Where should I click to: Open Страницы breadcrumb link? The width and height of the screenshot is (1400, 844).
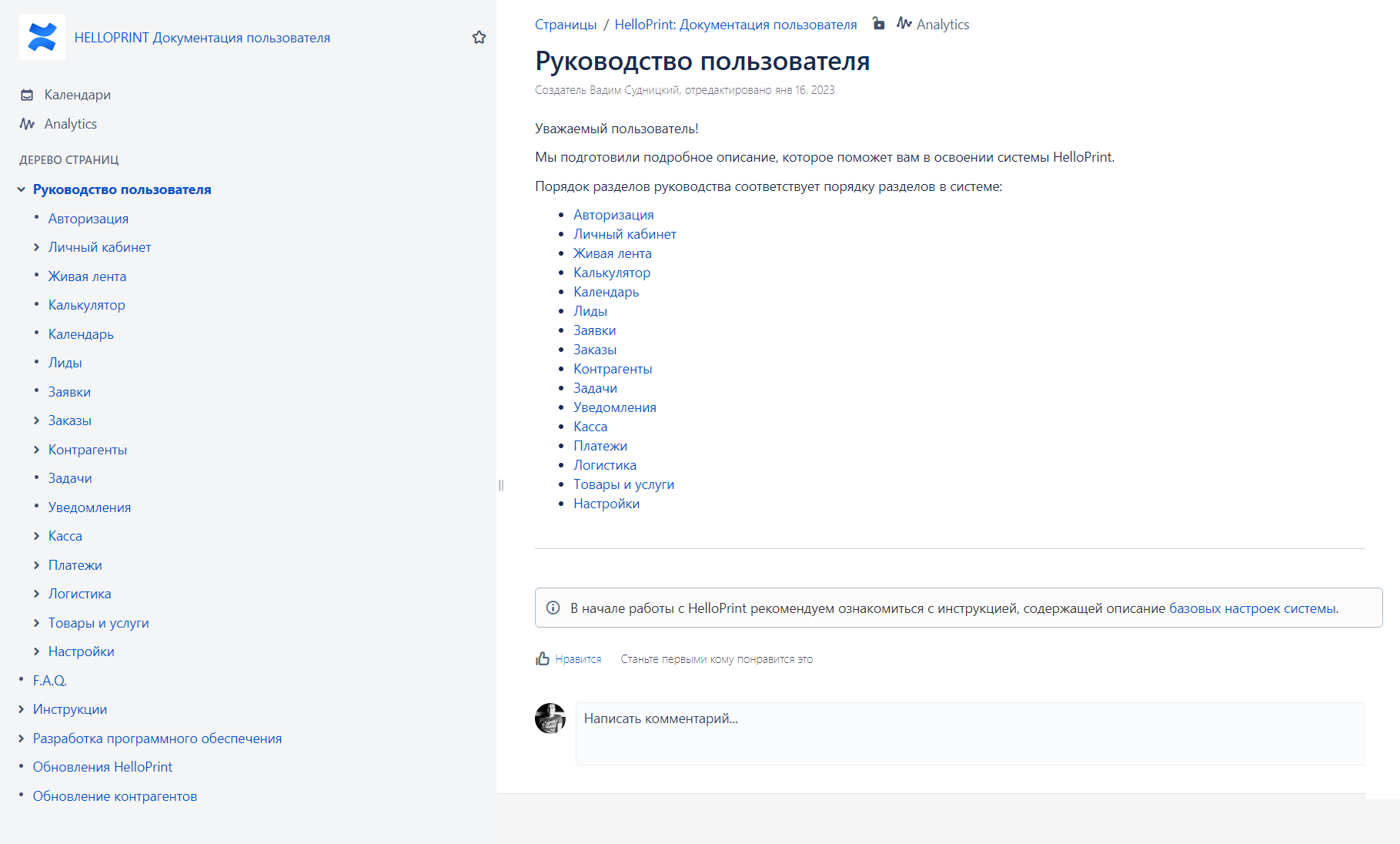[566, 25]
